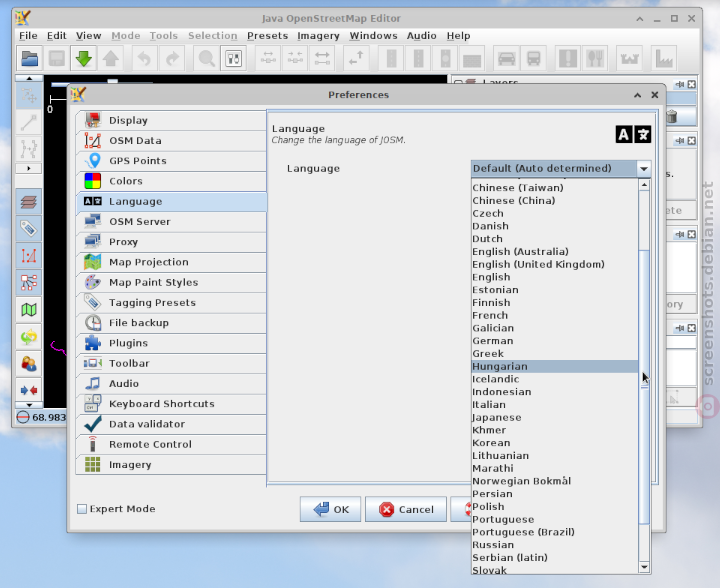Viewport: 720px width, 588px height.
Task: Click the language translate icon in header
Action: click(633, 134)
